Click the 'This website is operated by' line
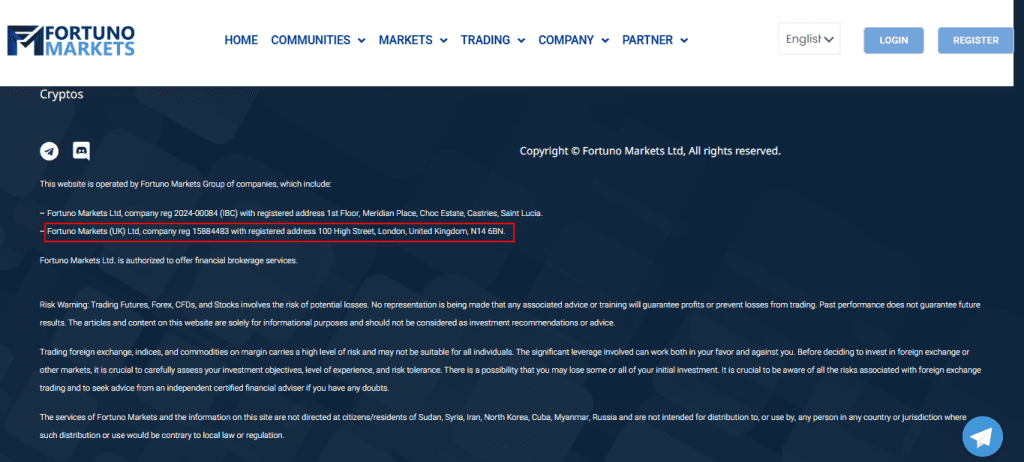 [x=185, y=184]
